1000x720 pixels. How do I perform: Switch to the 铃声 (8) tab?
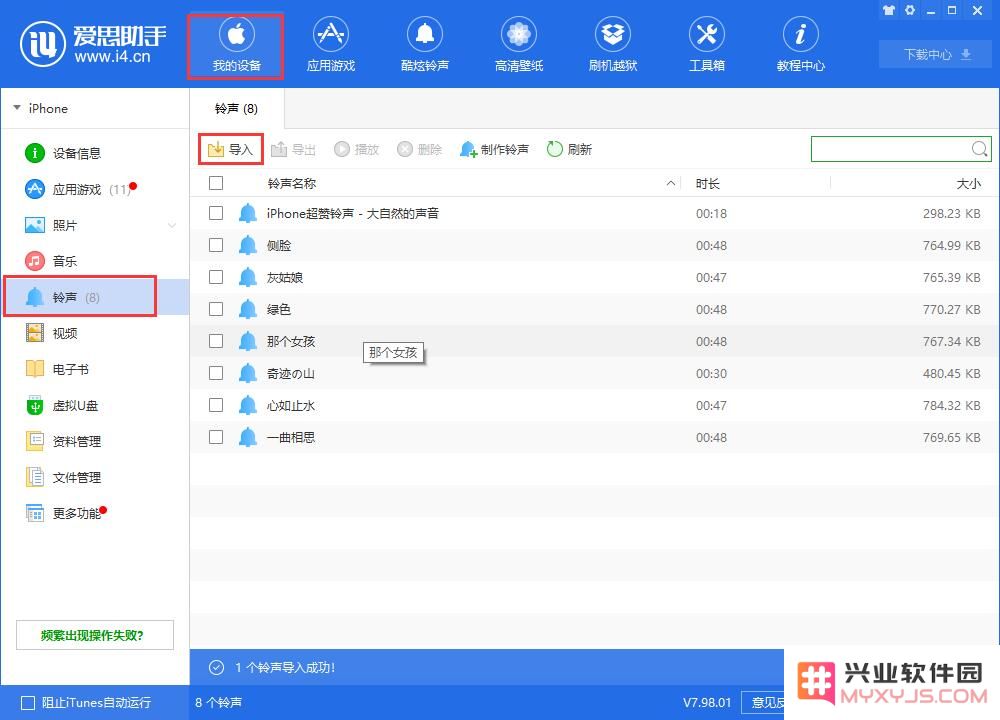(x=237, y=108)
